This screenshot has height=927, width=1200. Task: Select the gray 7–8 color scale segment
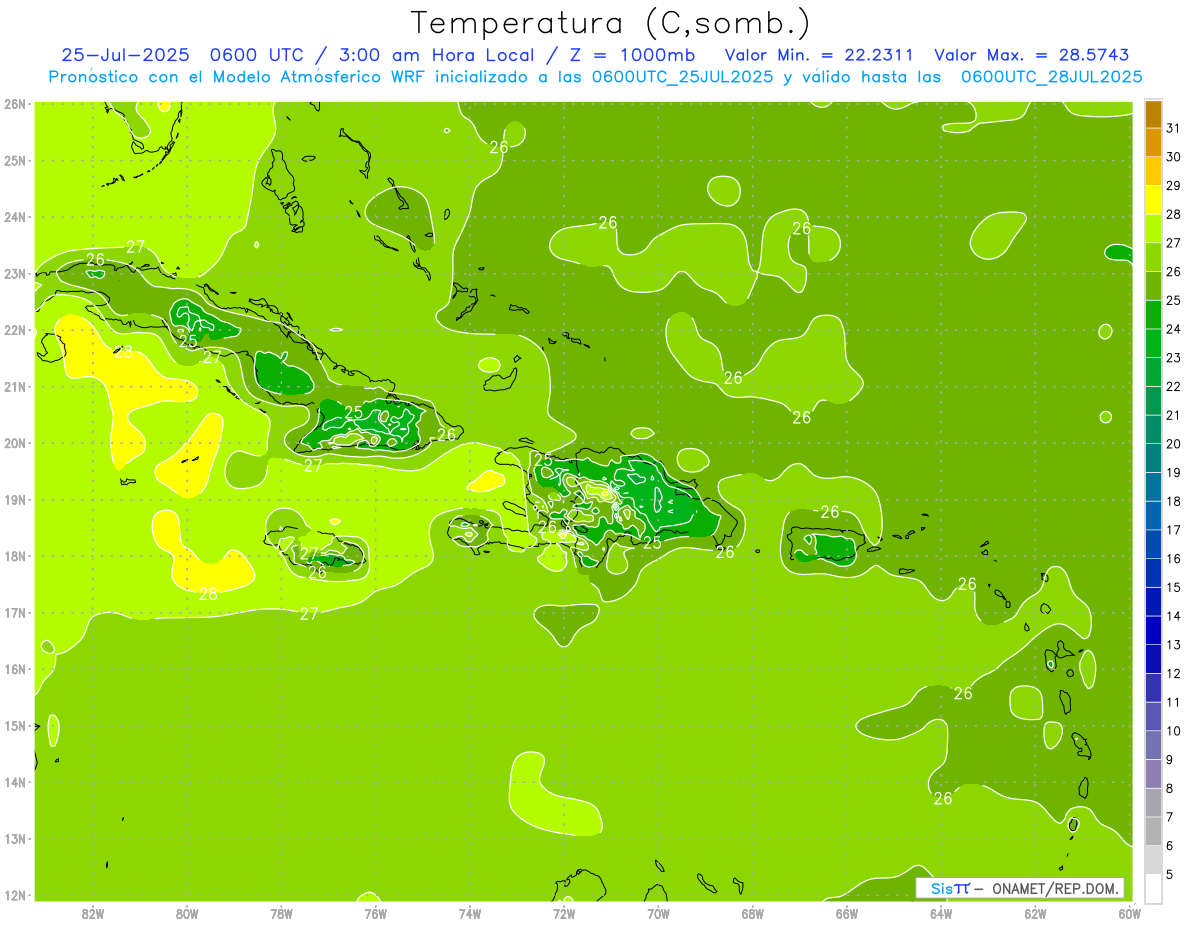click(x=1153, y=802)
